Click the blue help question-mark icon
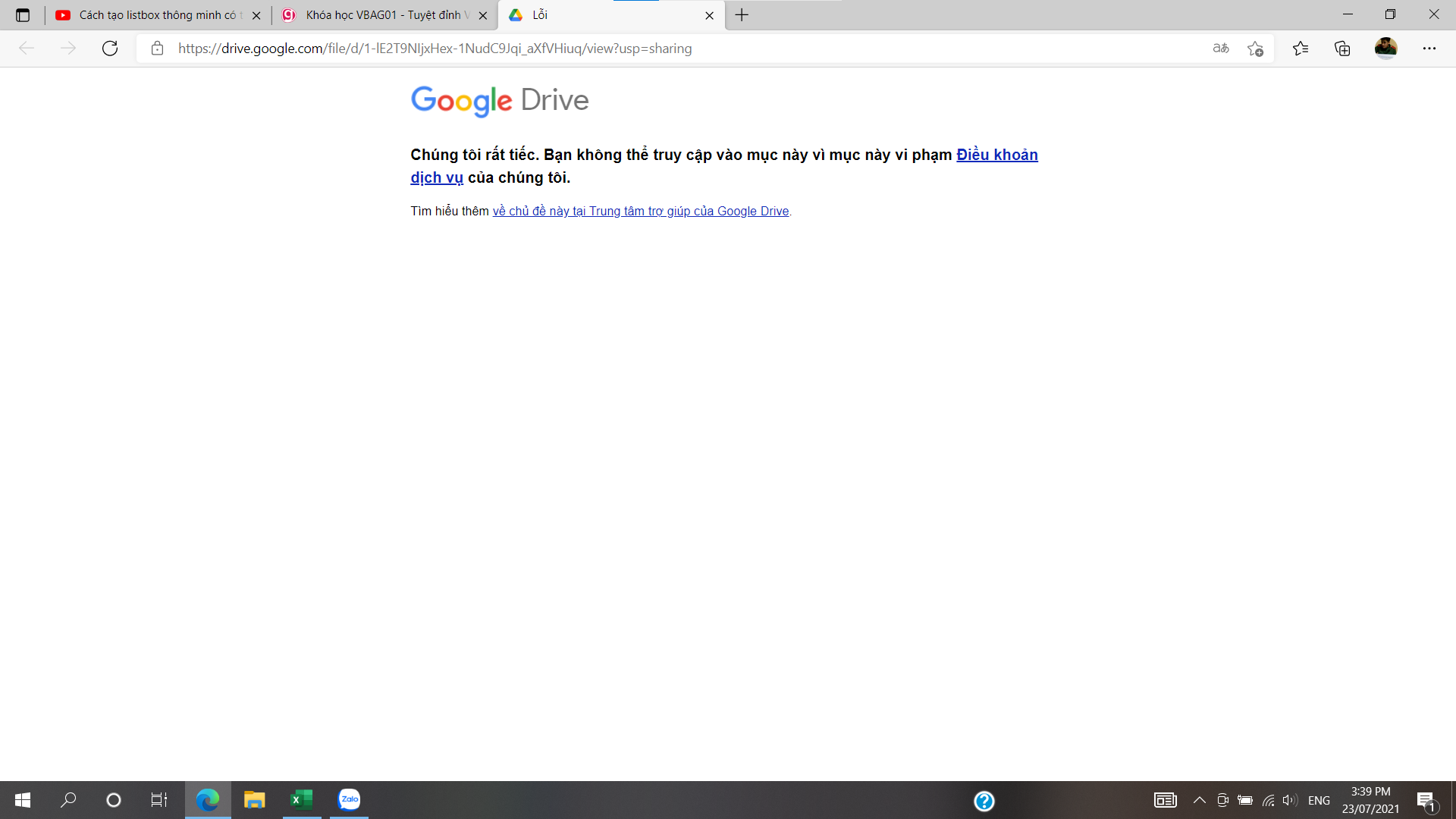This screenshot has width=1456, height=819. [984, 801]
